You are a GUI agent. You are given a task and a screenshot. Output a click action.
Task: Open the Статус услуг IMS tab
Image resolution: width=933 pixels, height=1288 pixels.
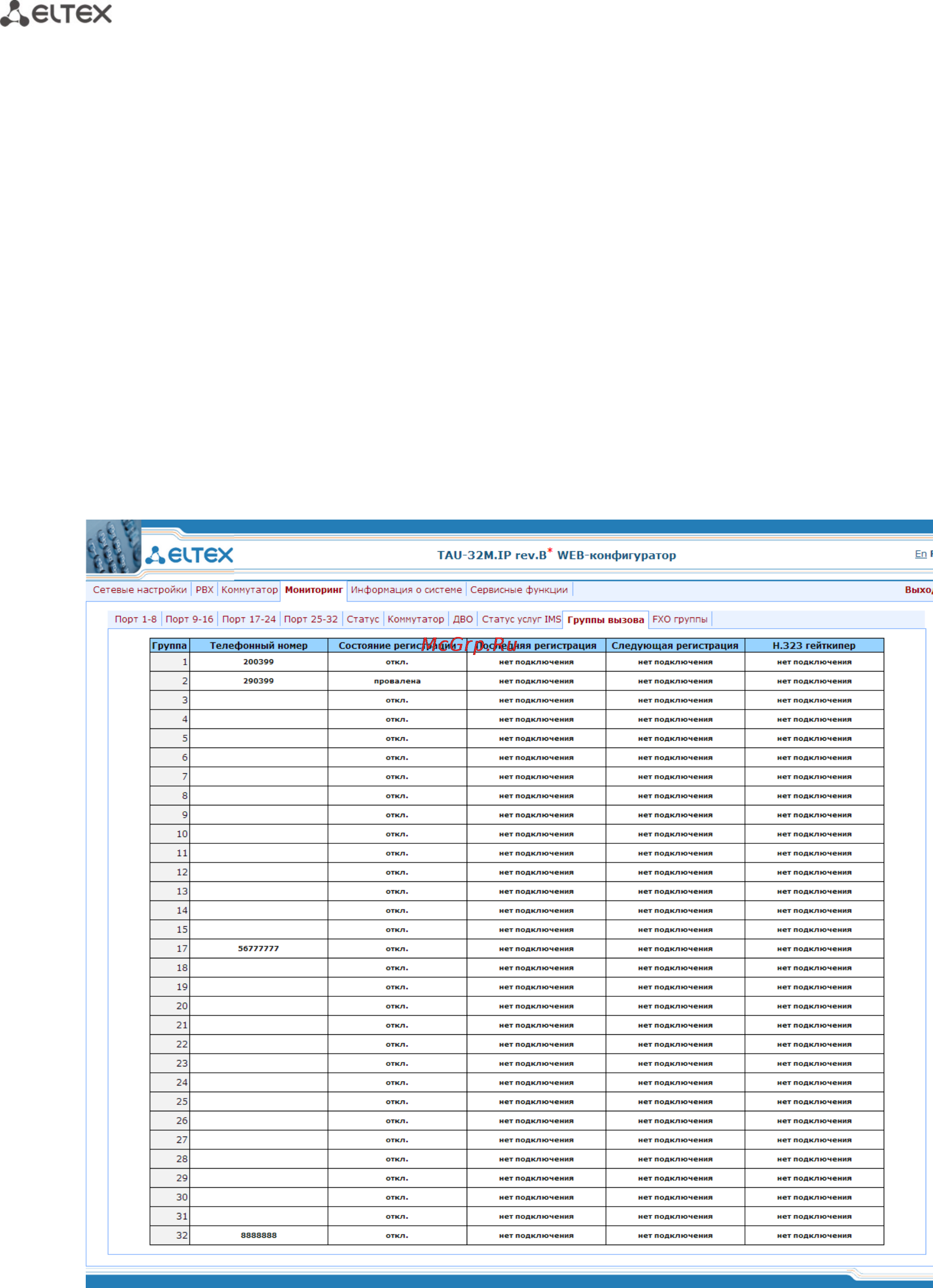pyautogui.click(x=522, y=619)
